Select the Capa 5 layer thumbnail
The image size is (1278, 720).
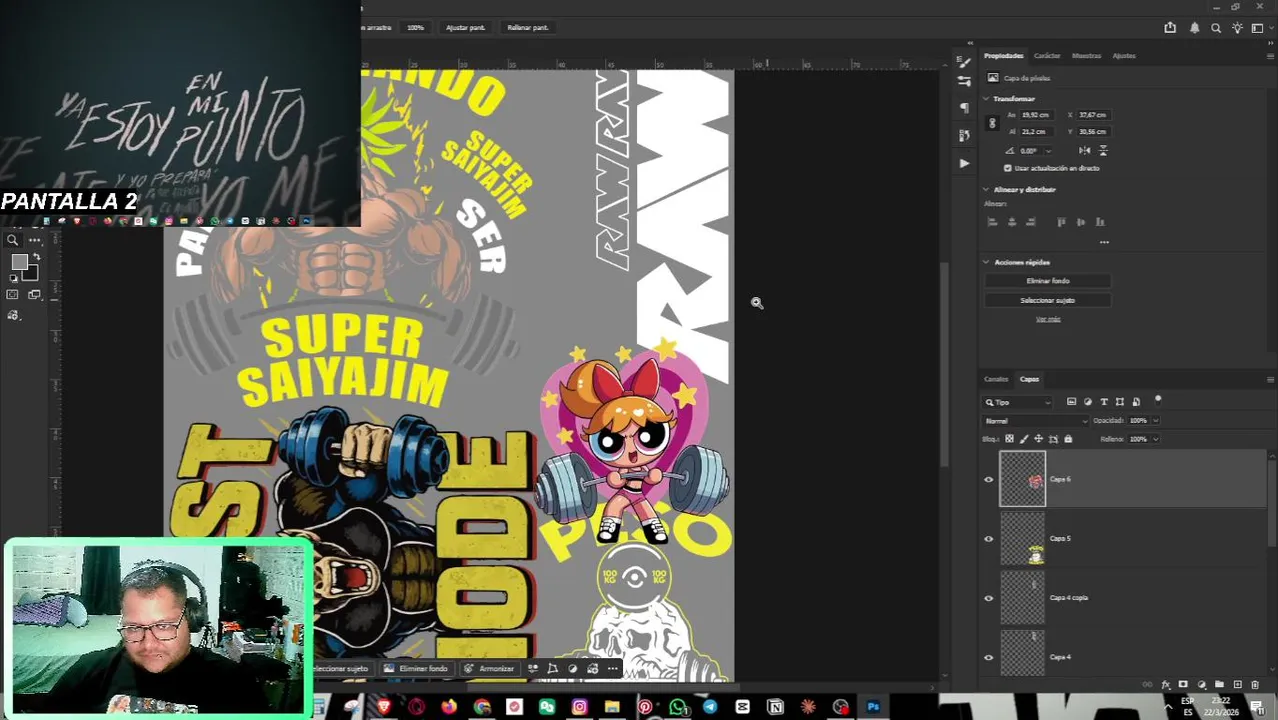(x=1023, y=538)
